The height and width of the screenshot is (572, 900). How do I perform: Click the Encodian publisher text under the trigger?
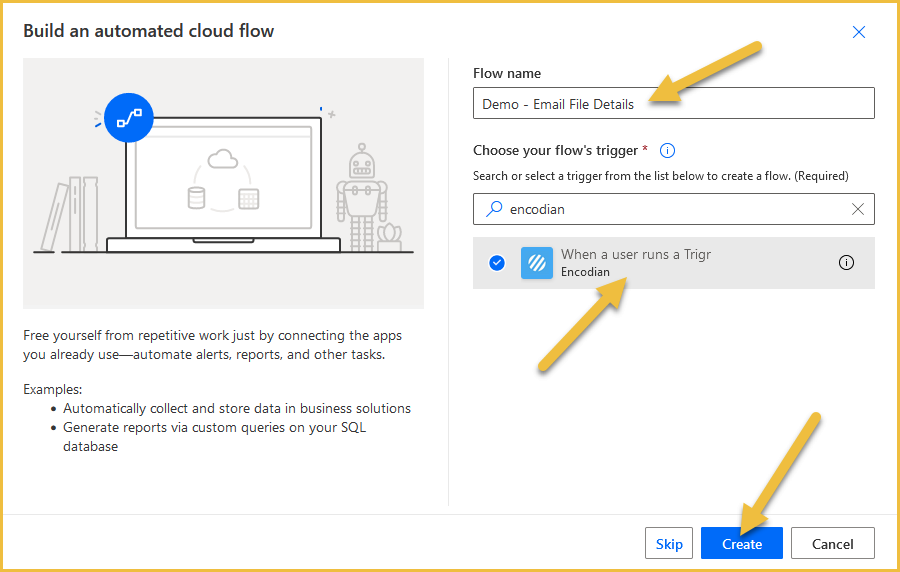(x=585, y=272)
